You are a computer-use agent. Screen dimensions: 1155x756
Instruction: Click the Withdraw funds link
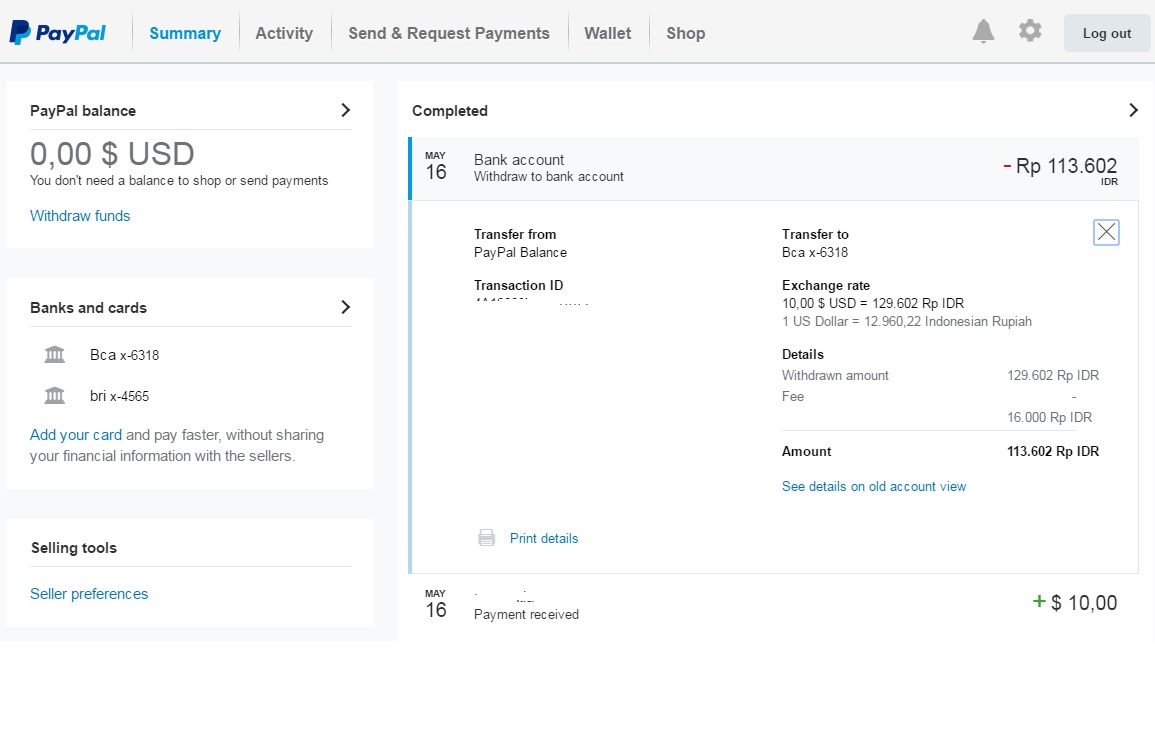tap(80, 216)
